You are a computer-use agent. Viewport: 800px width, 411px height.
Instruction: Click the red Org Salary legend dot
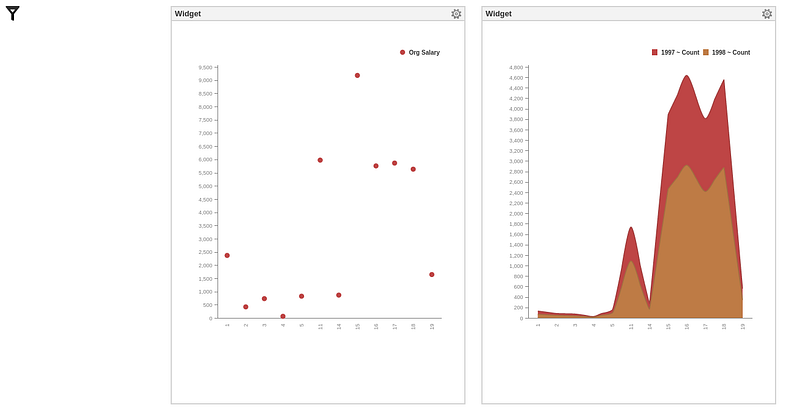click(x=403, y=53)
